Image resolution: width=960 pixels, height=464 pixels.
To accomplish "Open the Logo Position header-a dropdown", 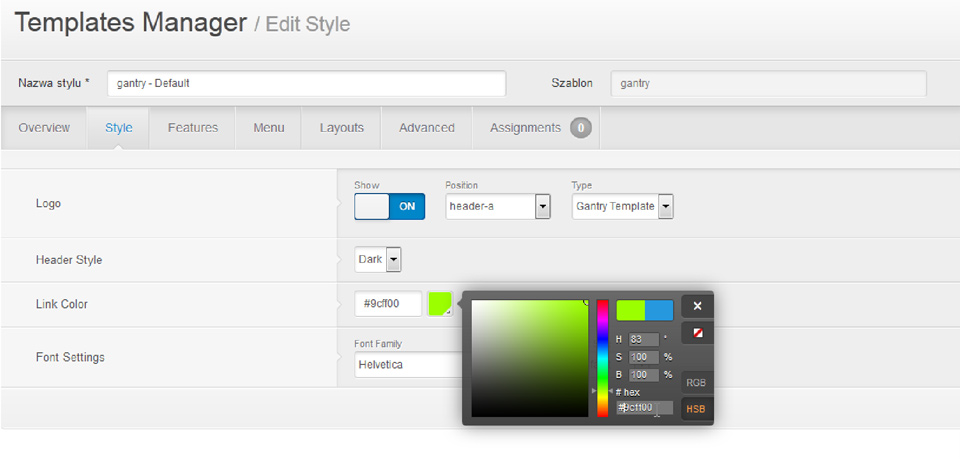I will point(498,206).
